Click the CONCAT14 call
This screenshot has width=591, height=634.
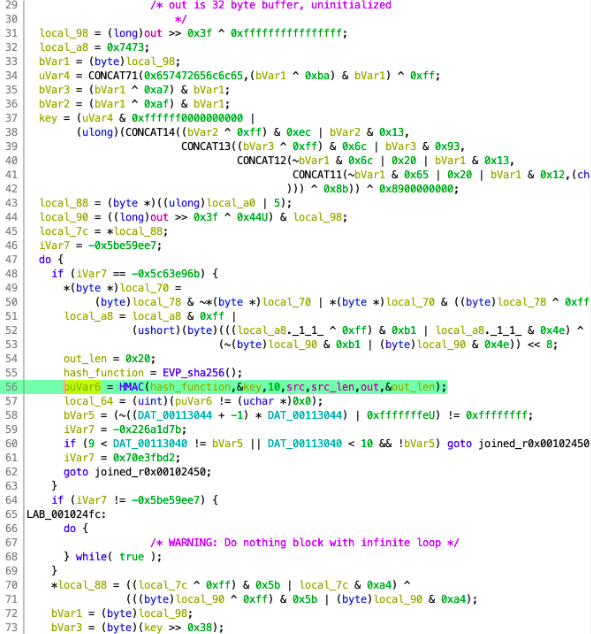(x=150, y=132)
